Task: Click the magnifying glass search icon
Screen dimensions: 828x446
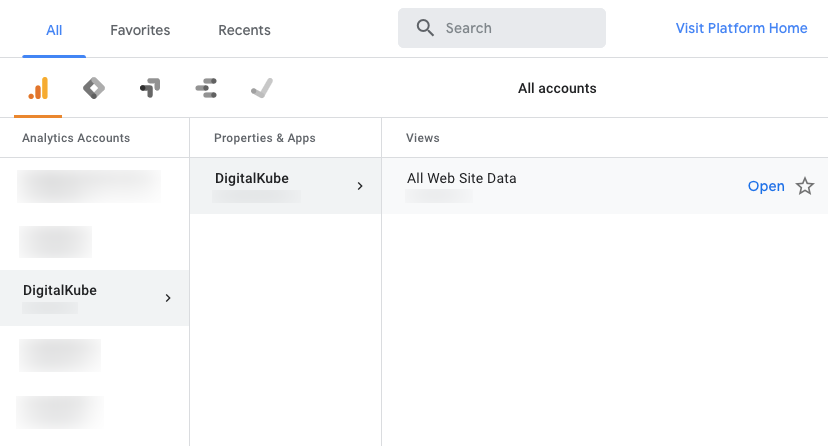Action: (425, 28)
